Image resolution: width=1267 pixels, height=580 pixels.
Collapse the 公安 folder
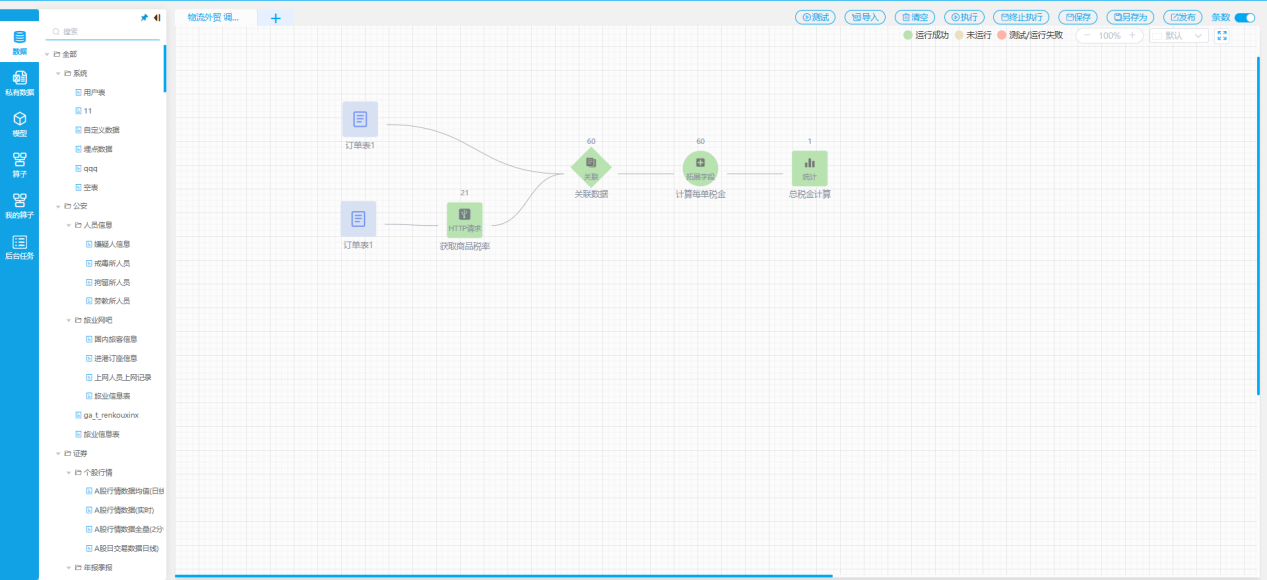pyautogui.click(x=58, y=206)
